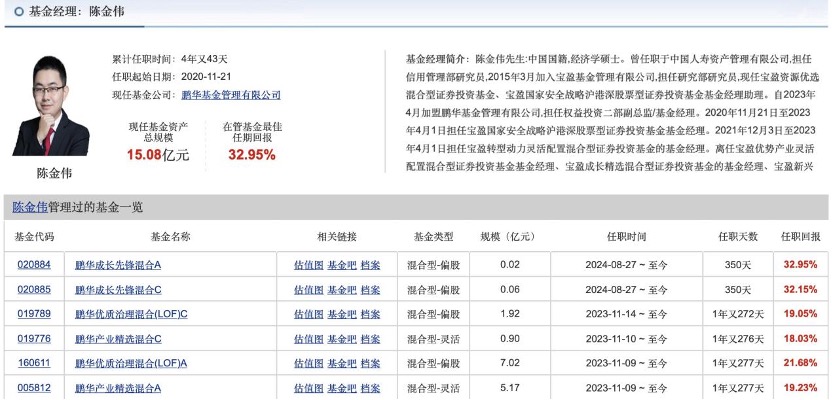Image resolution: width=832 pixels, height=400 pixels.
Task: Go to 鹏华产业精选混合C fund details
Action: (x=118, y=339)
